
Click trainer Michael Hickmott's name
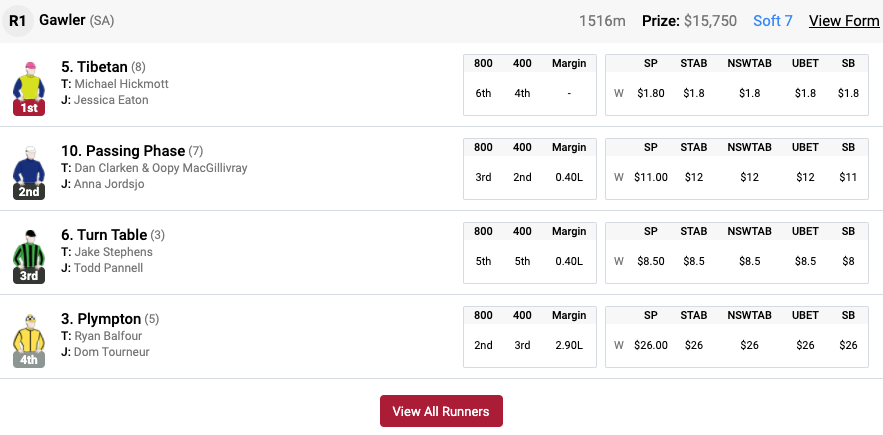tap(121, 84)
